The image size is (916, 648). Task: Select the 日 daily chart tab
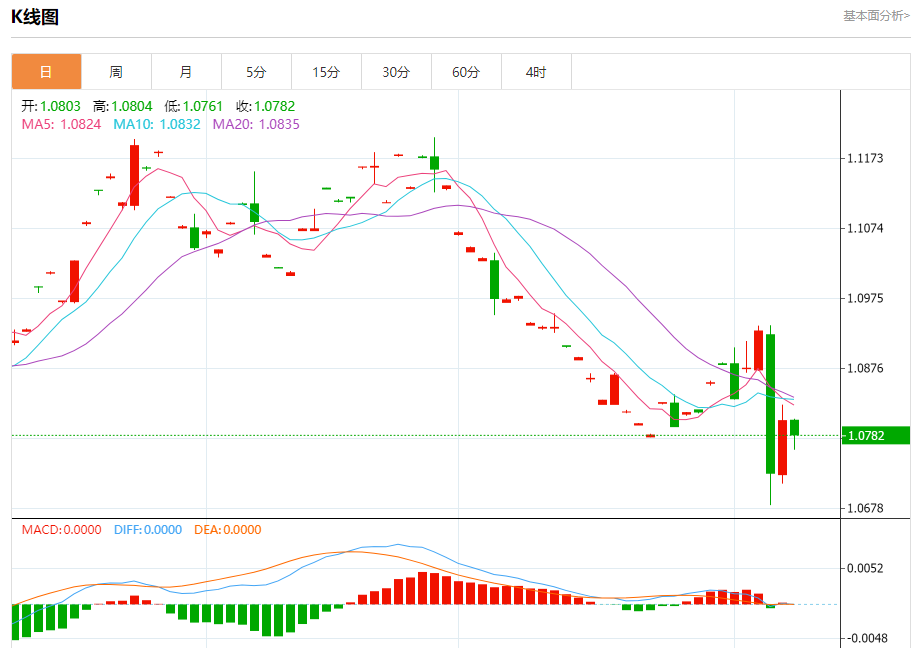point(46,72)
